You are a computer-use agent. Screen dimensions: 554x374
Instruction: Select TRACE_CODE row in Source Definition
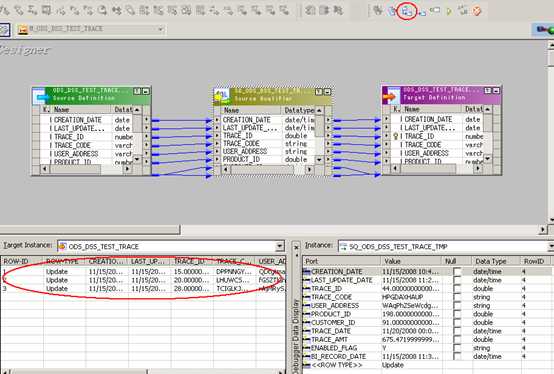(x=87, y=145)
